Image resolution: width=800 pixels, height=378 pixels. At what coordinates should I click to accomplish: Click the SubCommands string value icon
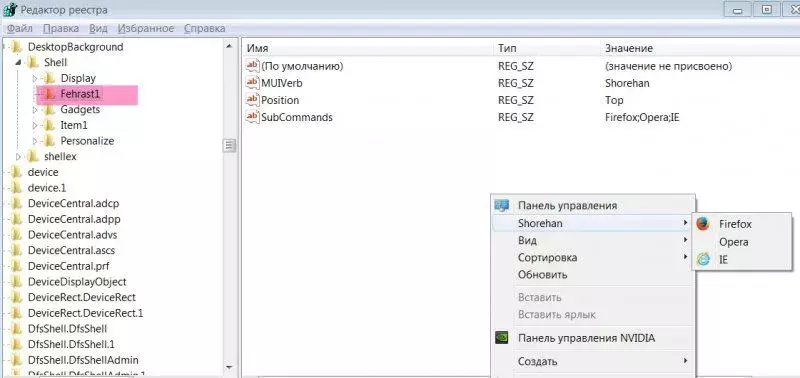[253, 117]
